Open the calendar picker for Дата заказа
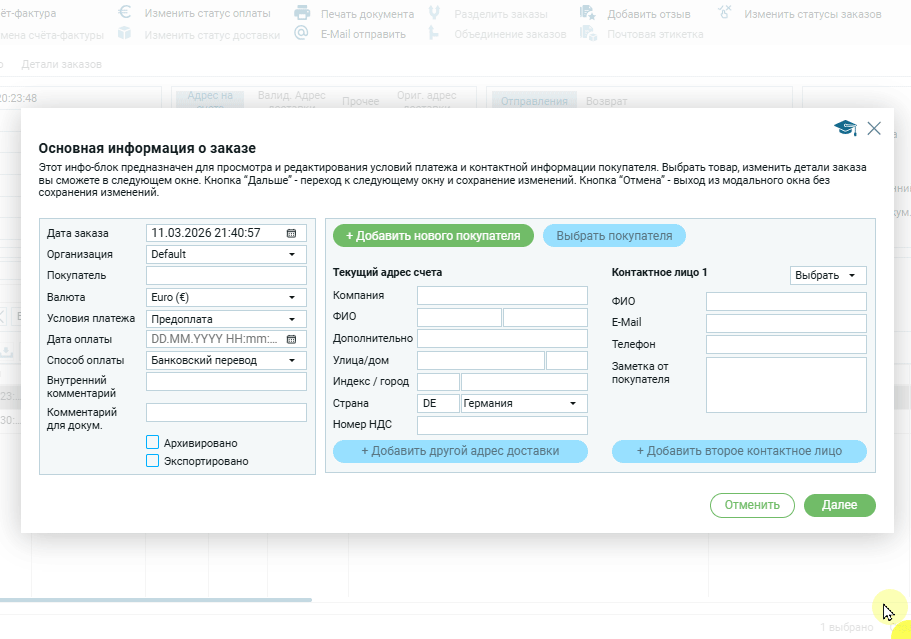The image size is (911, 639). tap(291, 233)
